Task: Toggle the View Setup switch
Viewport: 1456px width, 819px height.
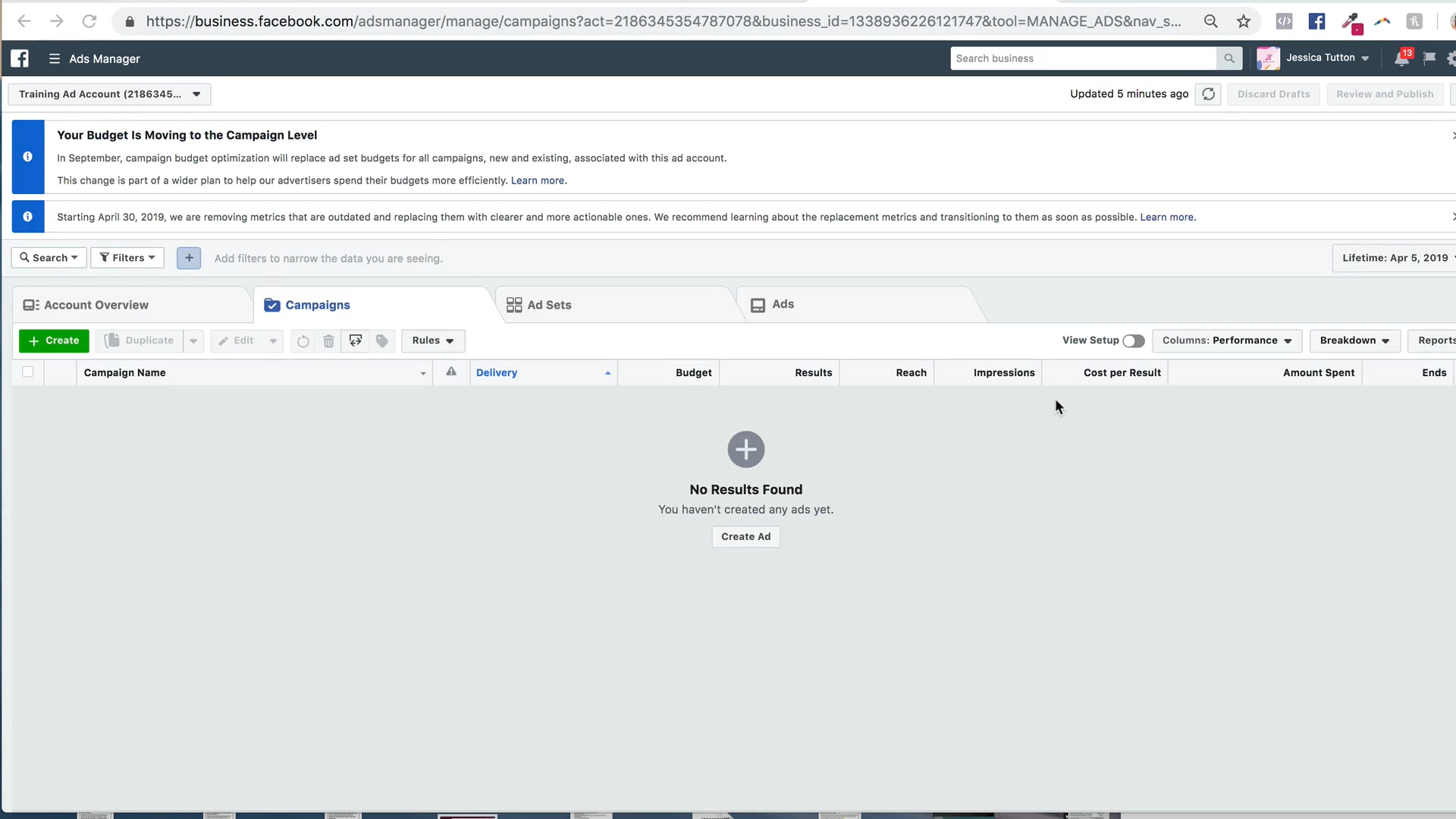Action: [1134, 341]
